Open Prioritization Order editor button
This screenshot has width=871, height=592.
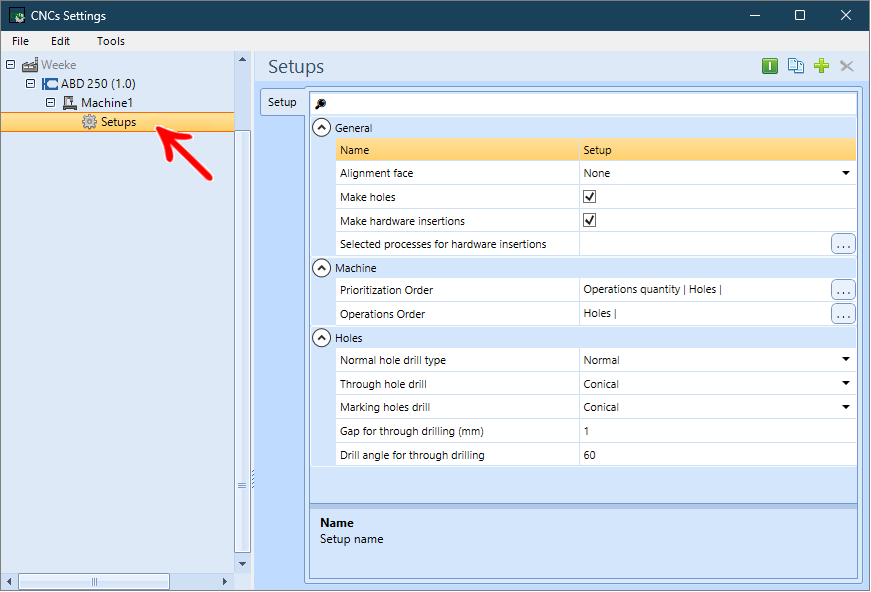[843, 290]
